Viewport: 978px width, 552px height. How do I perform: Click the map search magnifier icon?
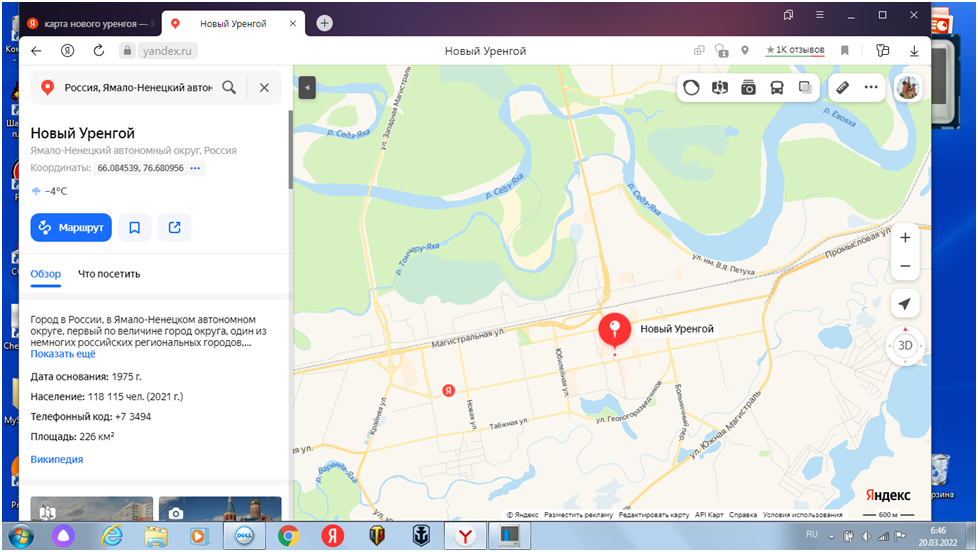[x=229, y=87]
